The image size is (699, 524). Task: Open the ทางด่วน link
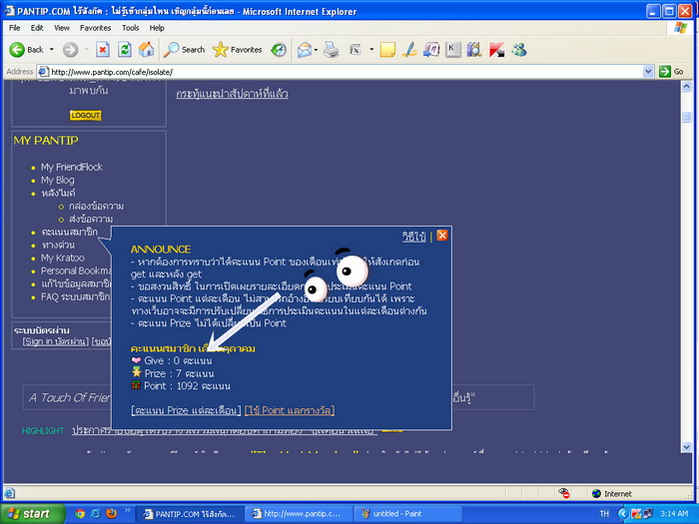[x=58, y=245]
